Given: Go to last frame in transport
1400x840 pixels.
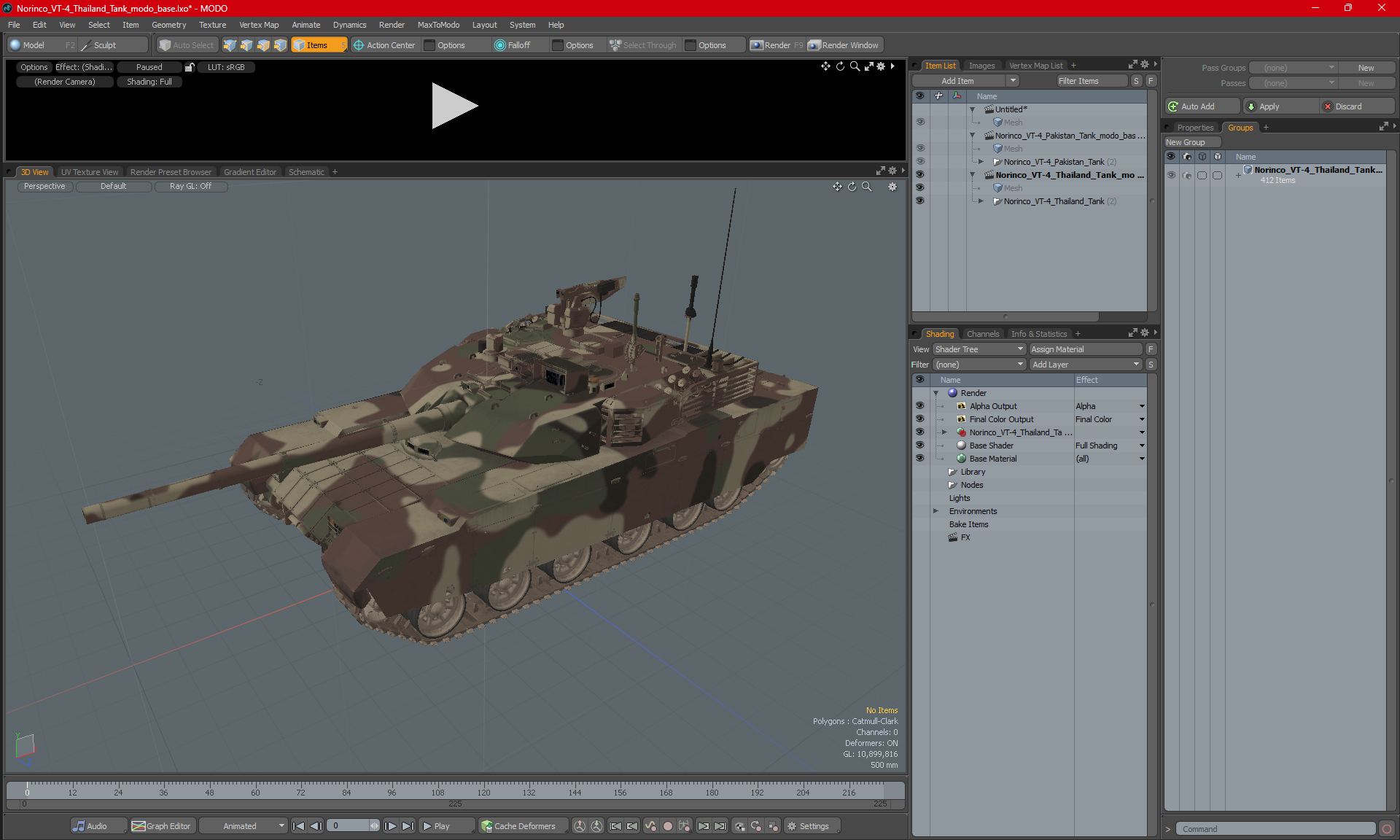Looking at the screenshot, I should coord(408,826).
